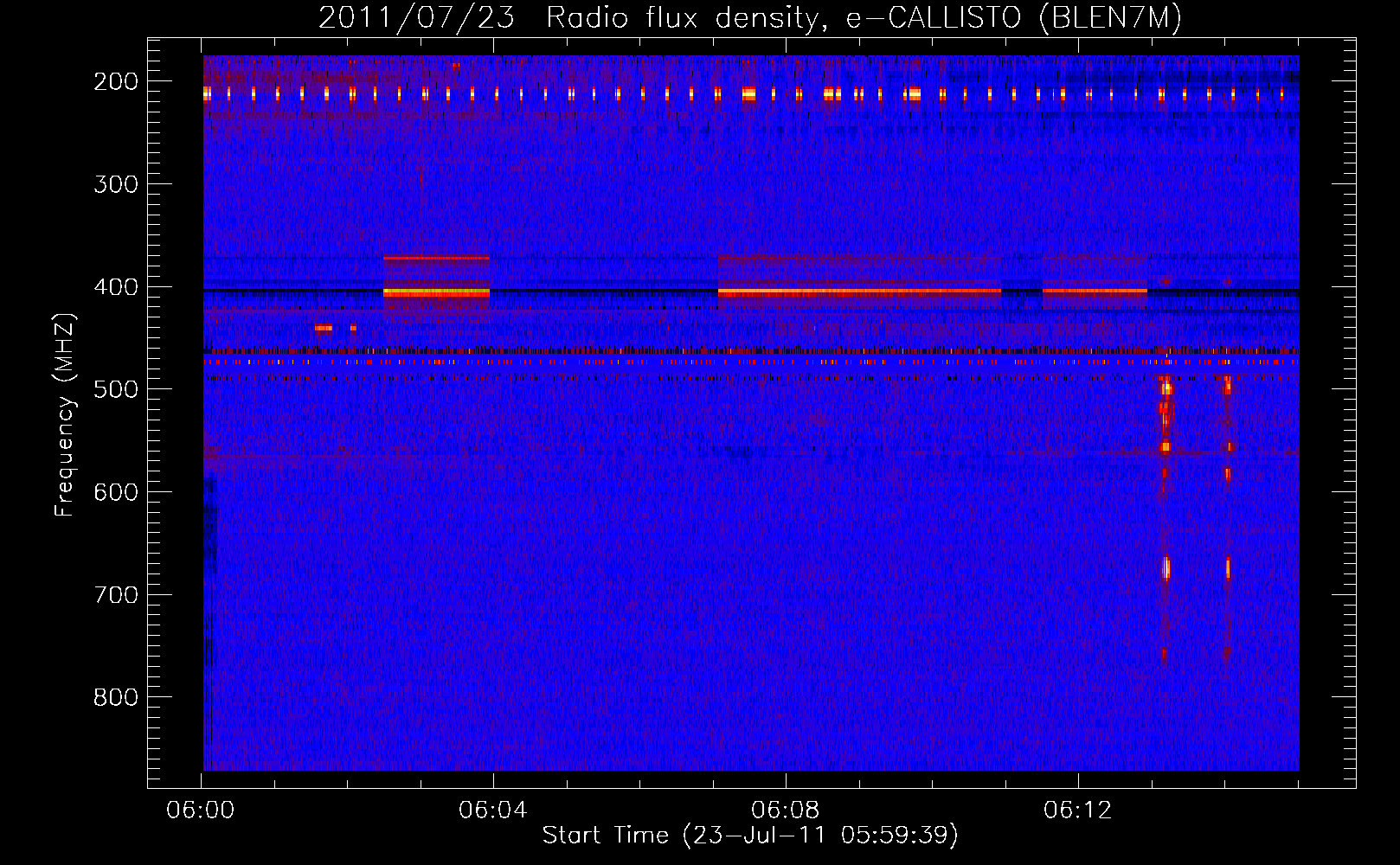This screenshot has width=1400, height=865.
Task: Click the 'Frequency (MHZ)' axis label
Action: point(65,414)
